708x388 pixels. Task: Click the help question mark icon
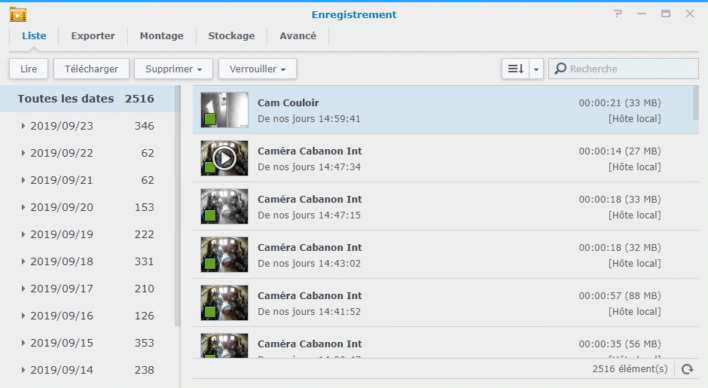point(618,14)
